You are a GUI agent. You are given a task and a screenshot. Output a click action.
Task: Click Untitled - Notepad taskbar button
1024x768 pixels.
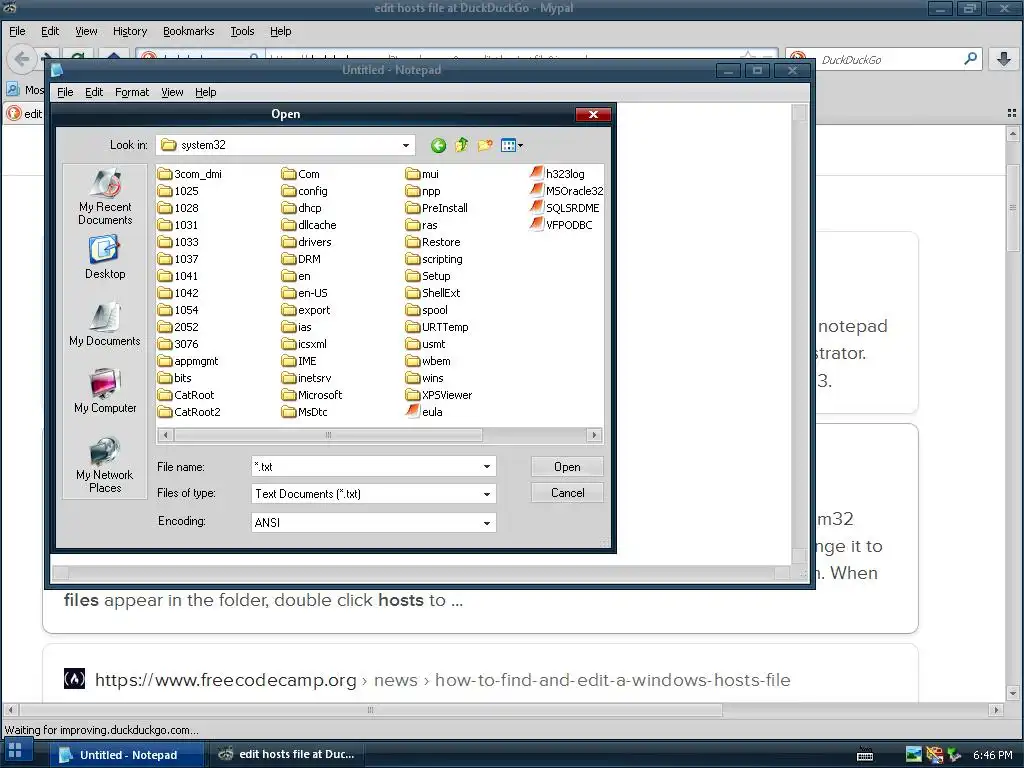tap(127, 754)
